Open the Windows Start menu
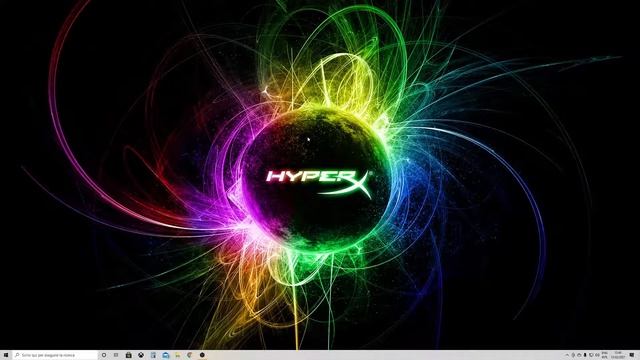This screenshot has height=360, width=640. [6, 355]
